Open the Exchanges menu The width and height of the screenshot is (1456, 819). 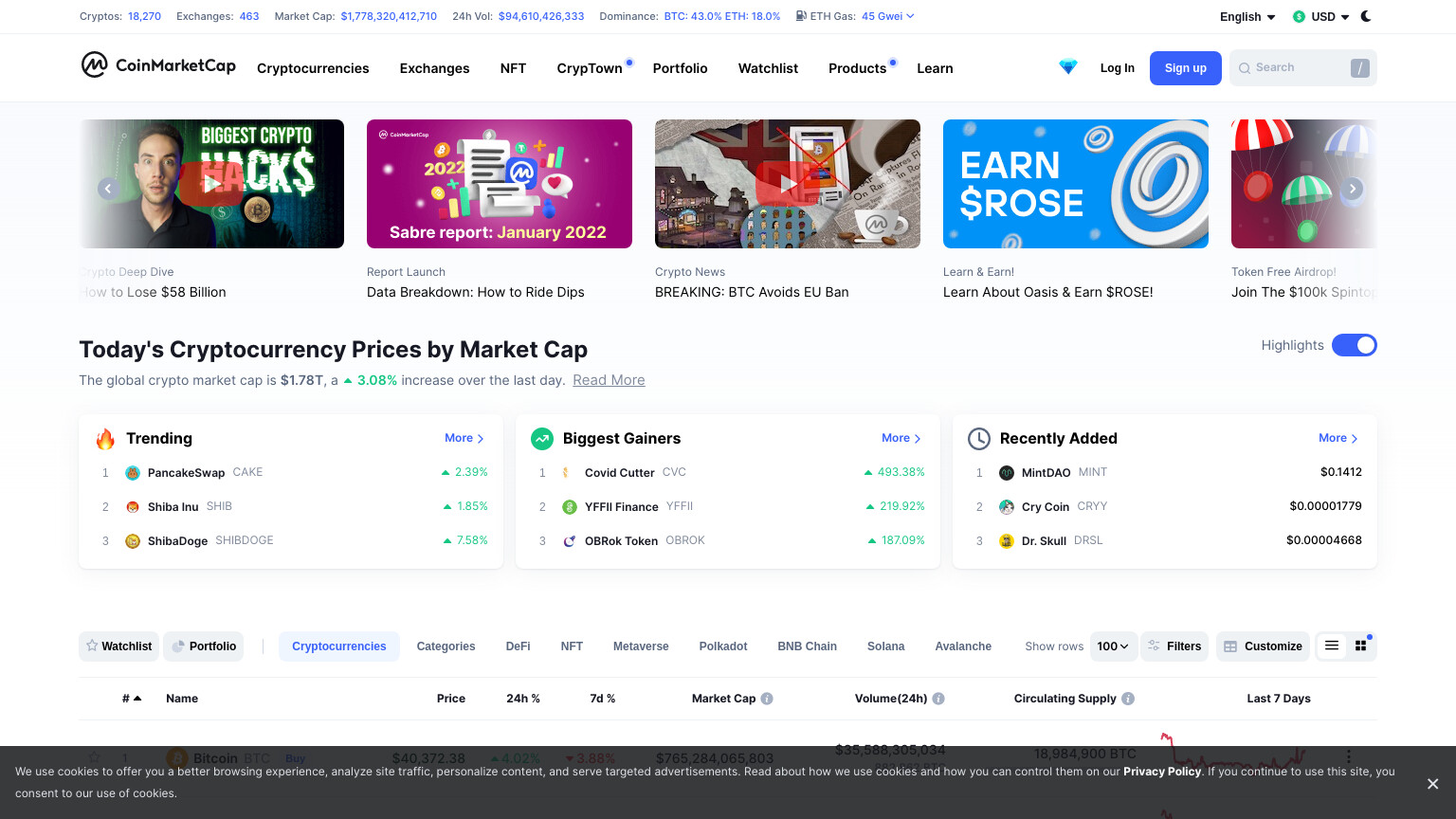(434, 68)
